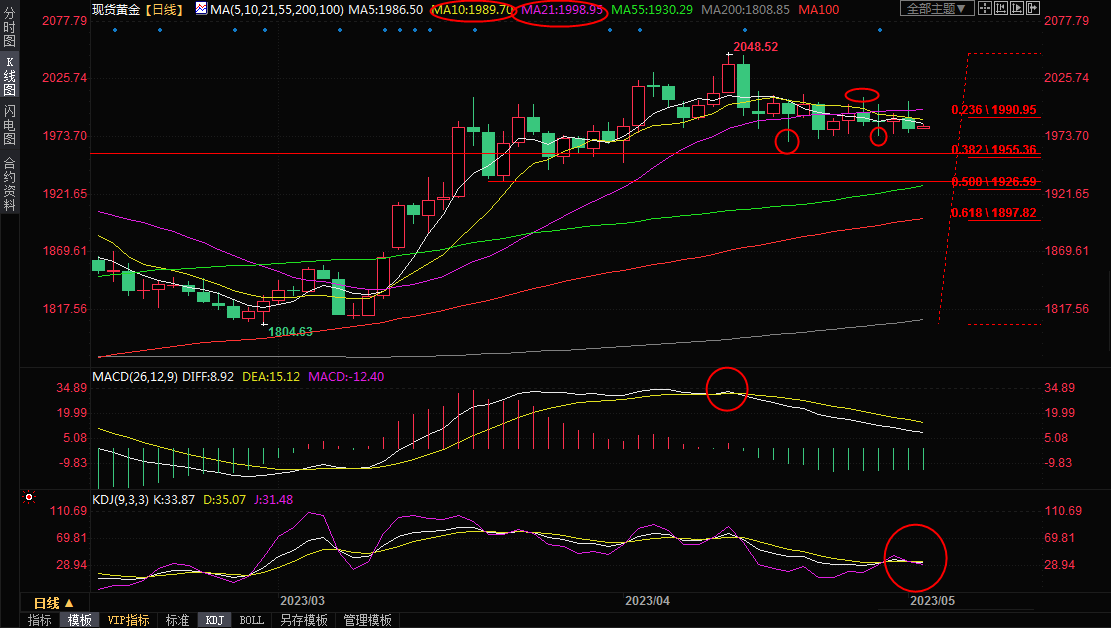Click the blue dot marker above 2048.52 peak
This screenshot has width=1111, height=628.
pyautogui.click(x=744, y=30)
